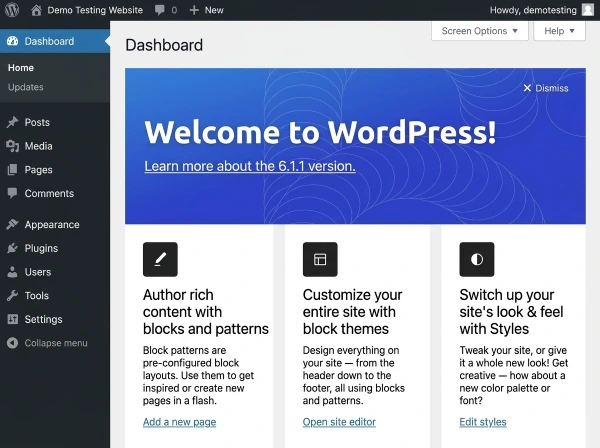600x448 pixels.
Task: Click the comment count 0 in admin bar
Action: [x=174, y=10]
